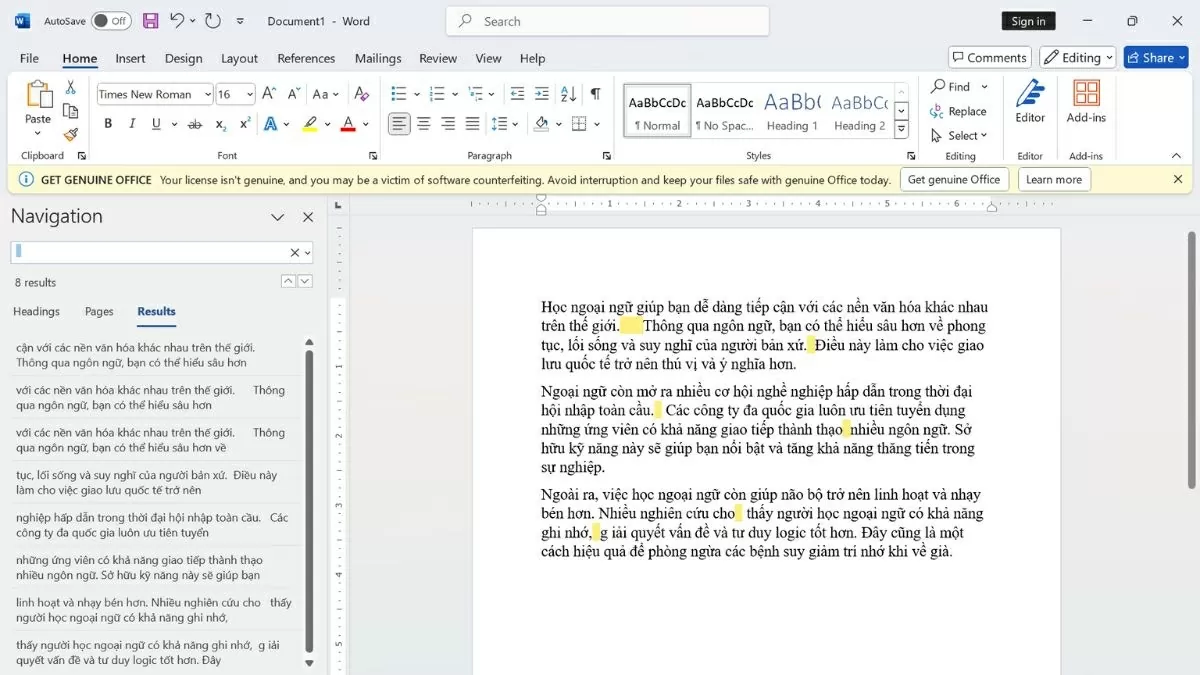This screenshot has height=675, width=1200.
Task: Click the Format Painter brush icon
Action: 70,135
